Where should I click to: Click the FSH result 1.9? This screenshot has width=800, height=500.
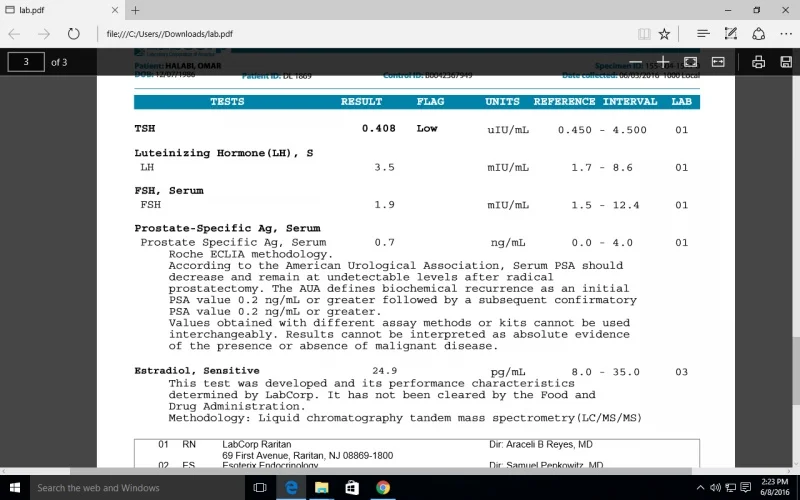(384, 205)
